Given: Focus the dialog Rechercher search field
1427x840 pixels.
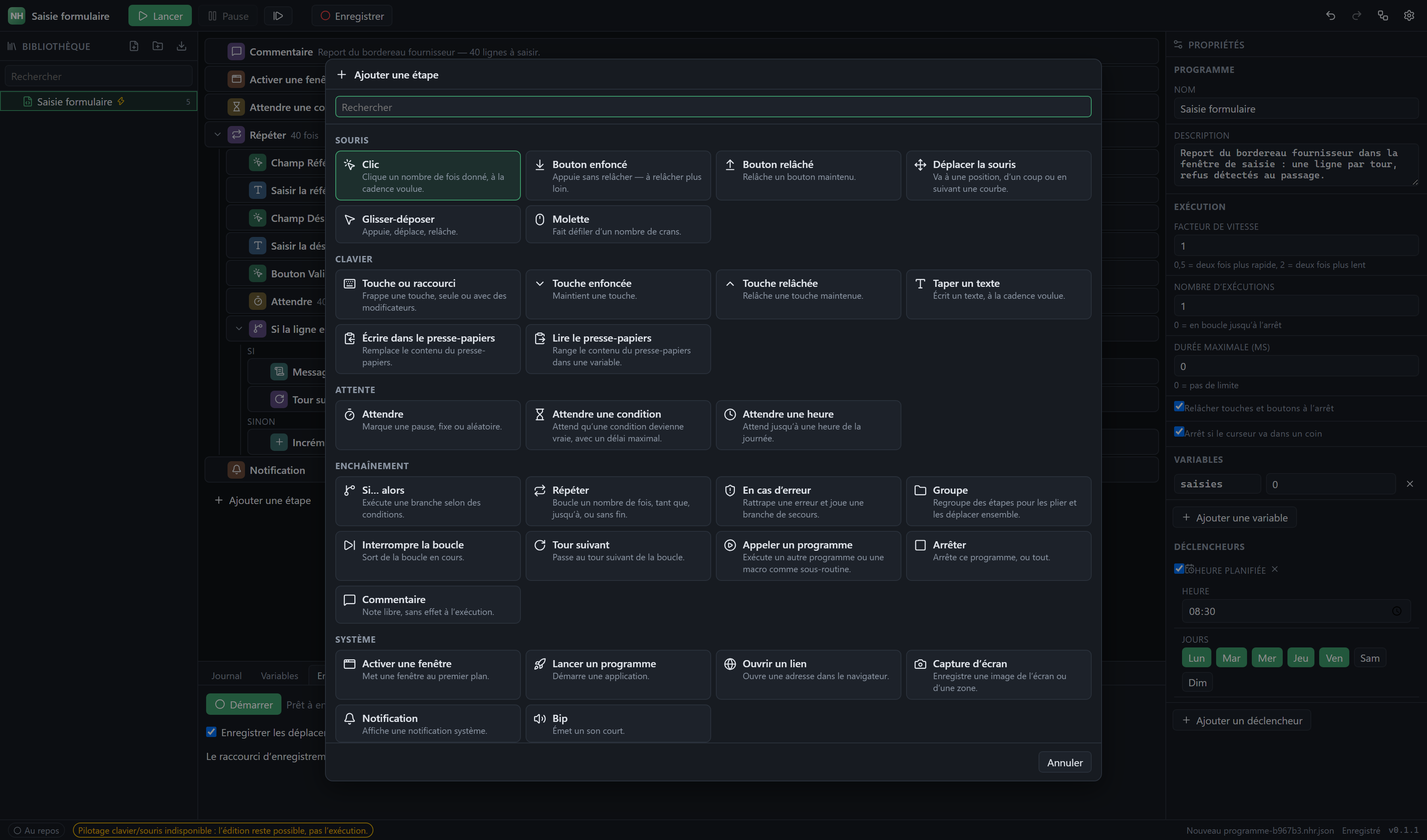Looking at the screenshot, I should [713, 107].
